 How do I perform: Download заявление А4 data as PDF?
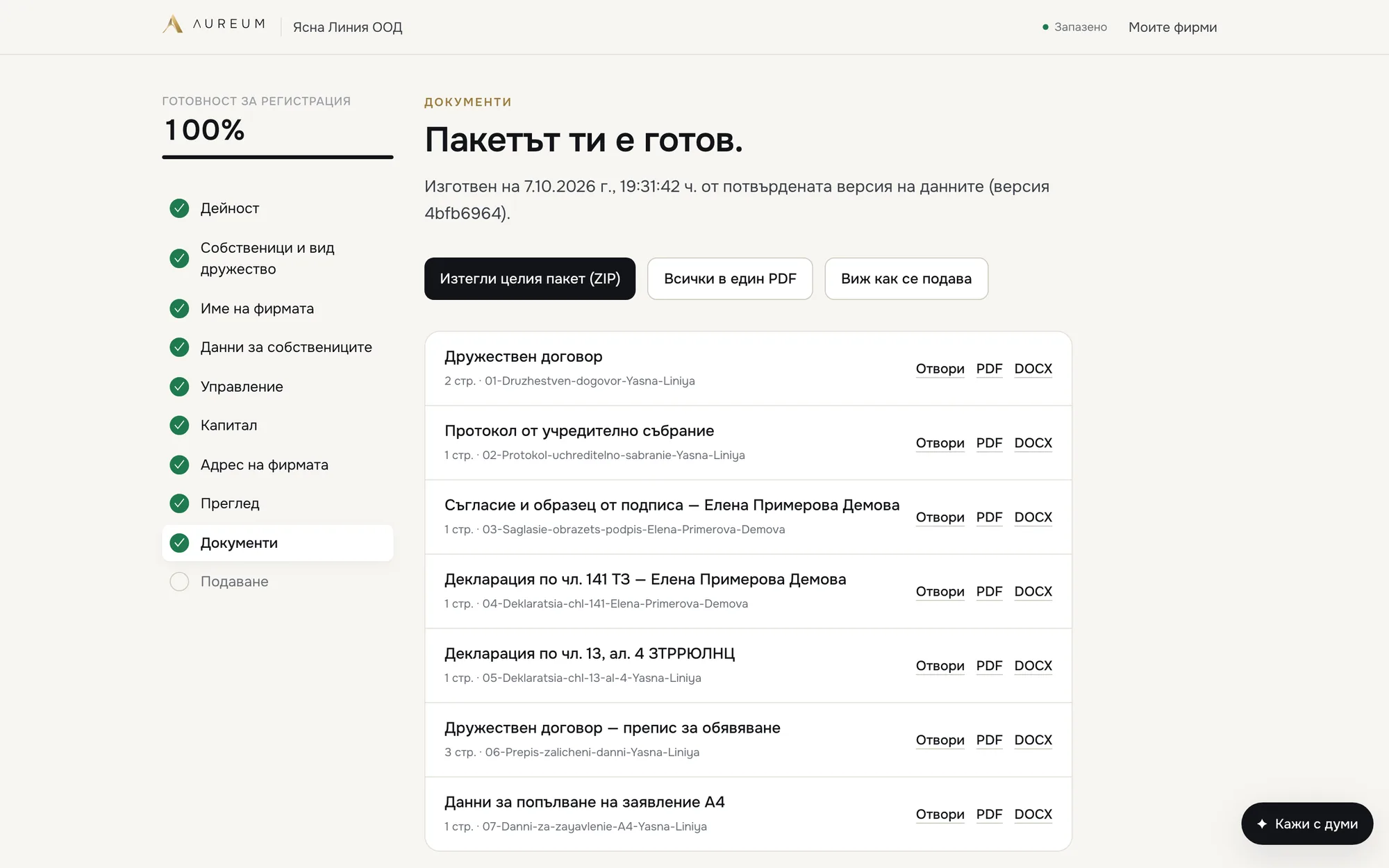(x=989, y=815)
